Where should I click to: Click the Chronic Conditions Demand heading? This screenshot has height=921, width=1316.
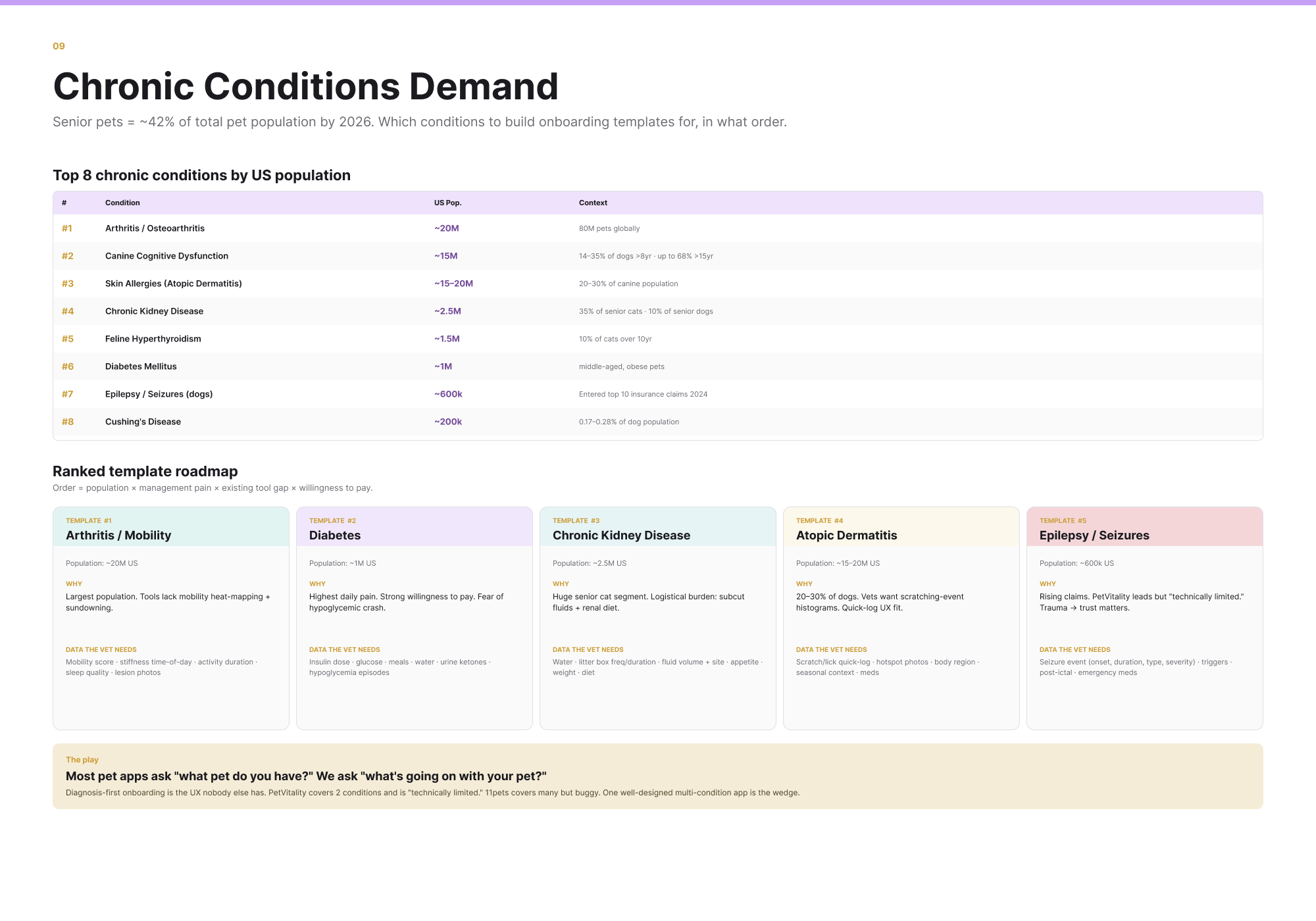(x=306, y=86)
